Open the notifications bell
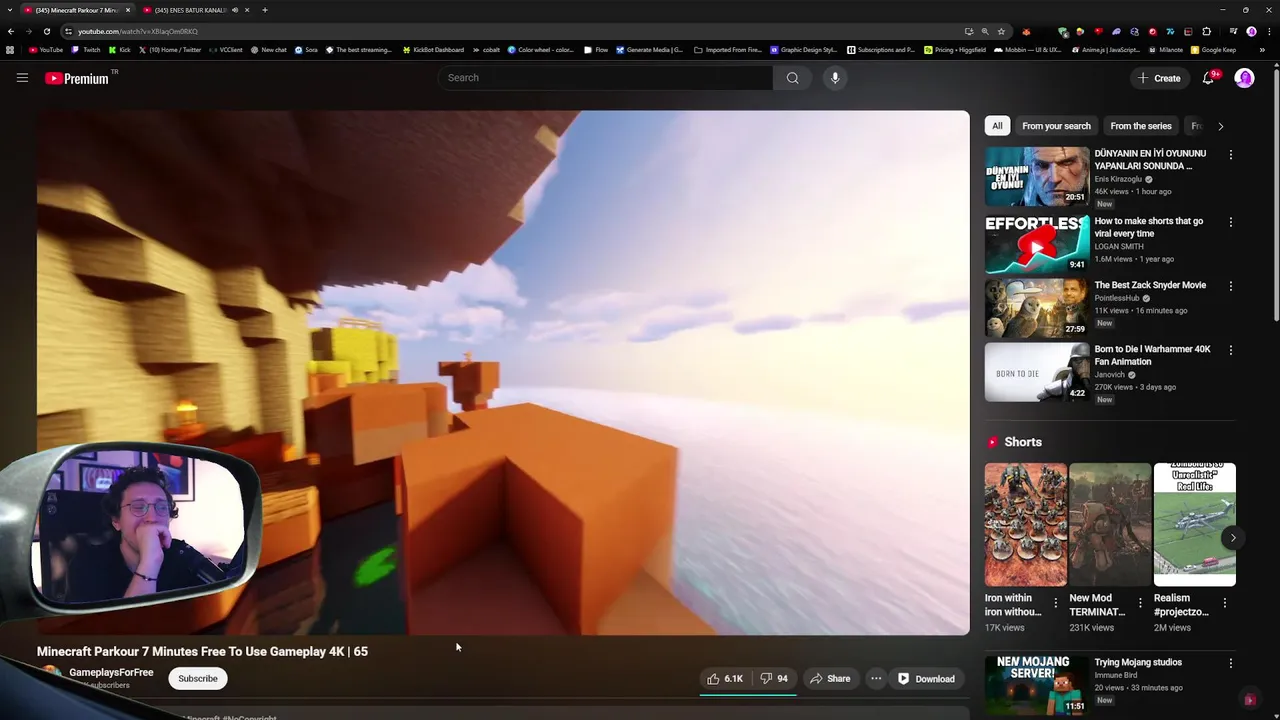The height and width of the screenshot is (720, 1280). [1208, 78]
